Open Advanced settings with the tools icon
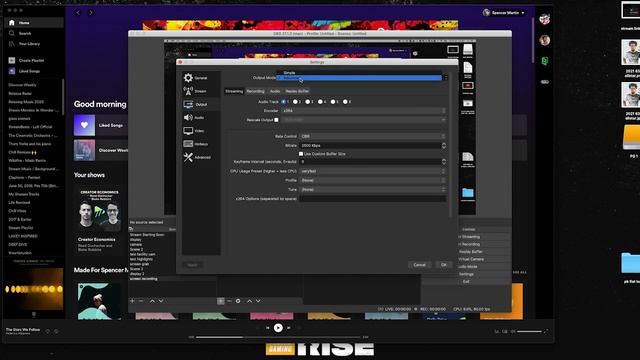The height and width of the screenshot is (360, 640). [x=188, y=157]
